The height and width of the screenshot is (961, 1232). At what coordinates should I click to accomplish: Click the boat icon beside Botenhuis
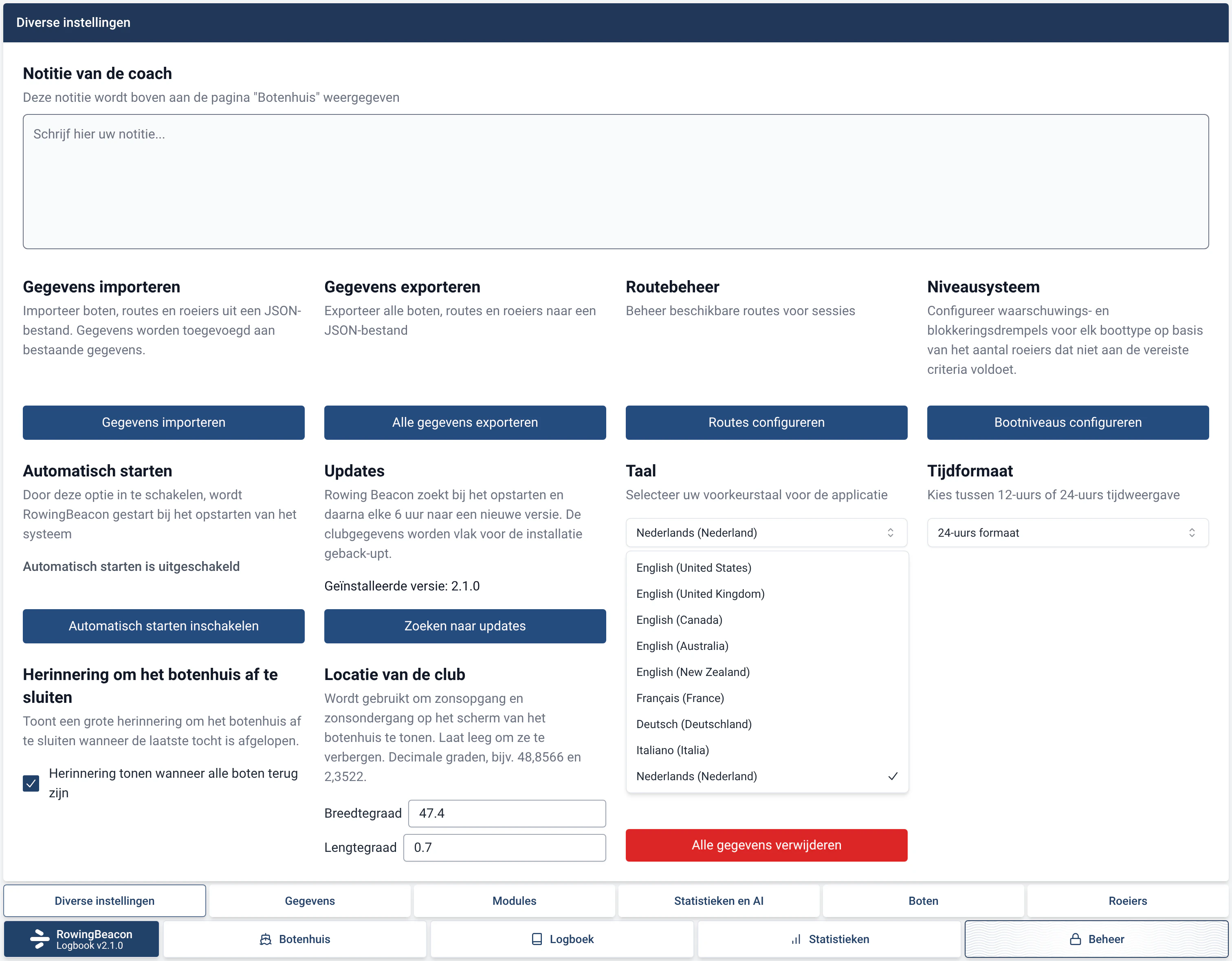click(265, 939)
